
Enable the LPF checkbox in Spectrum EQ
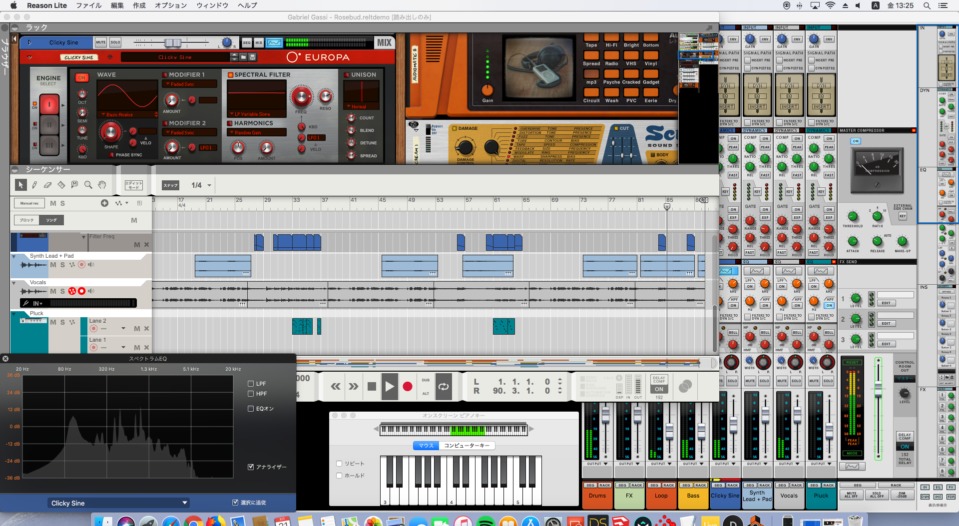coord(251,383)
